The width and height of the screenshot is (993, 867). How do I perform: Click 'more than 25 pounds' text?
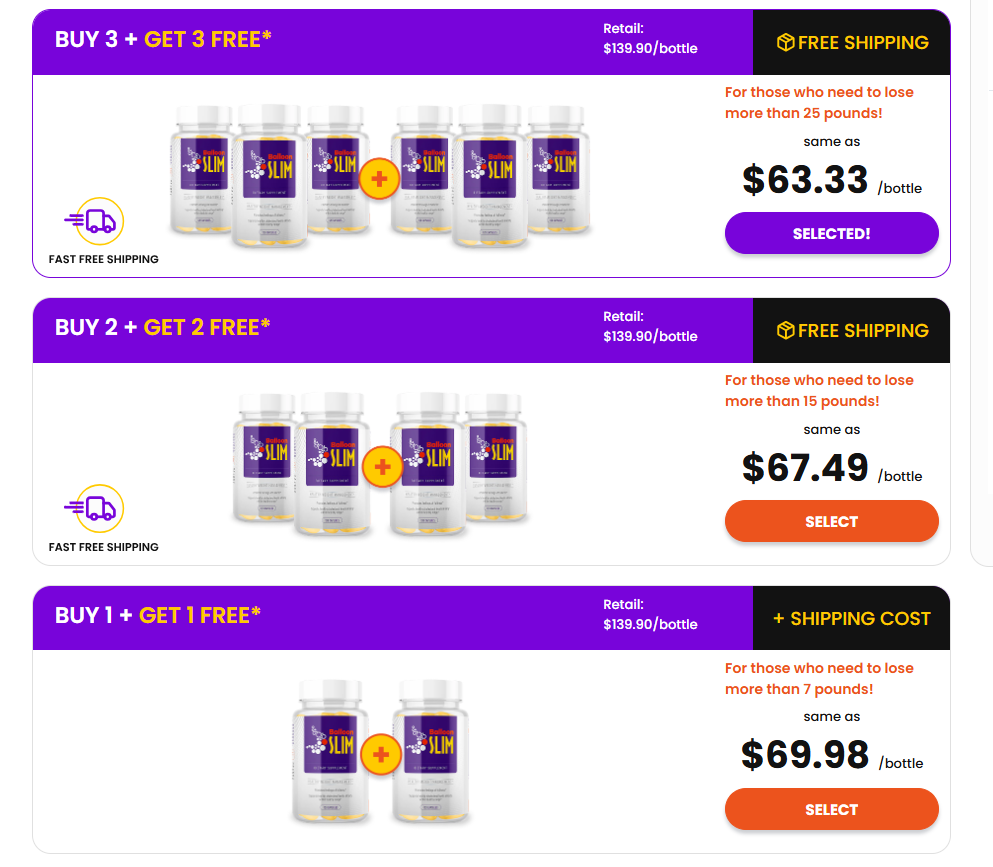point(804,113)
